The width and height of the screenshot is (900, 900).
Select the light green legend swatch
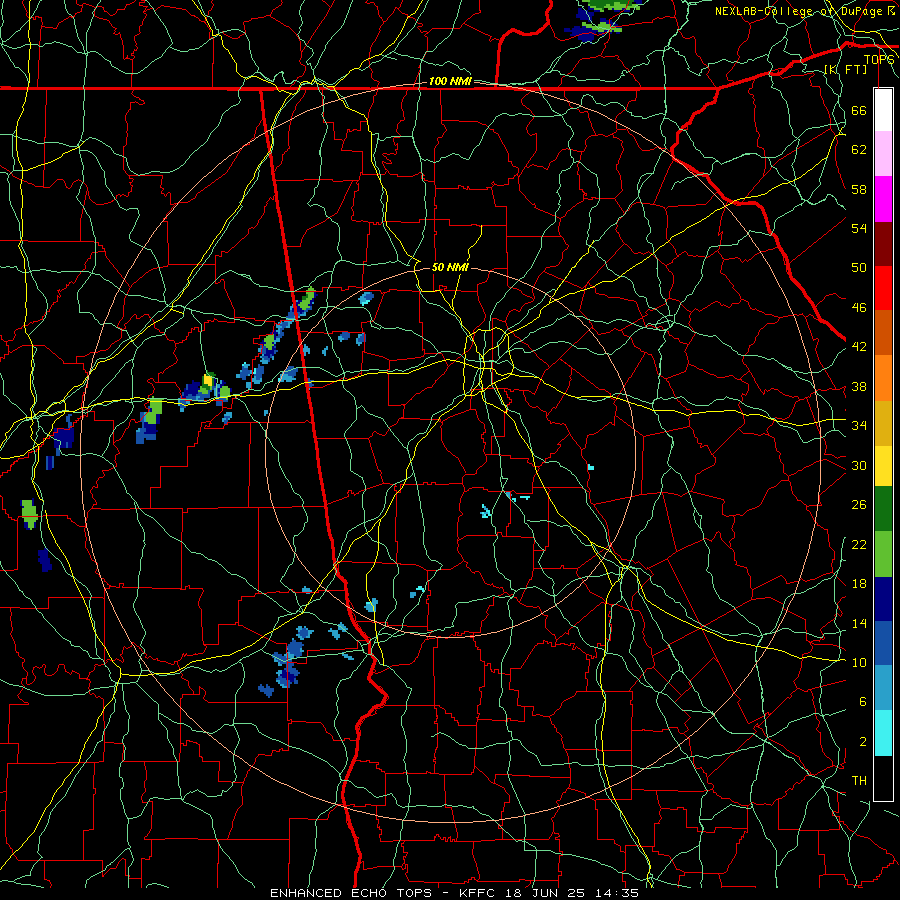tap(883, 554)
